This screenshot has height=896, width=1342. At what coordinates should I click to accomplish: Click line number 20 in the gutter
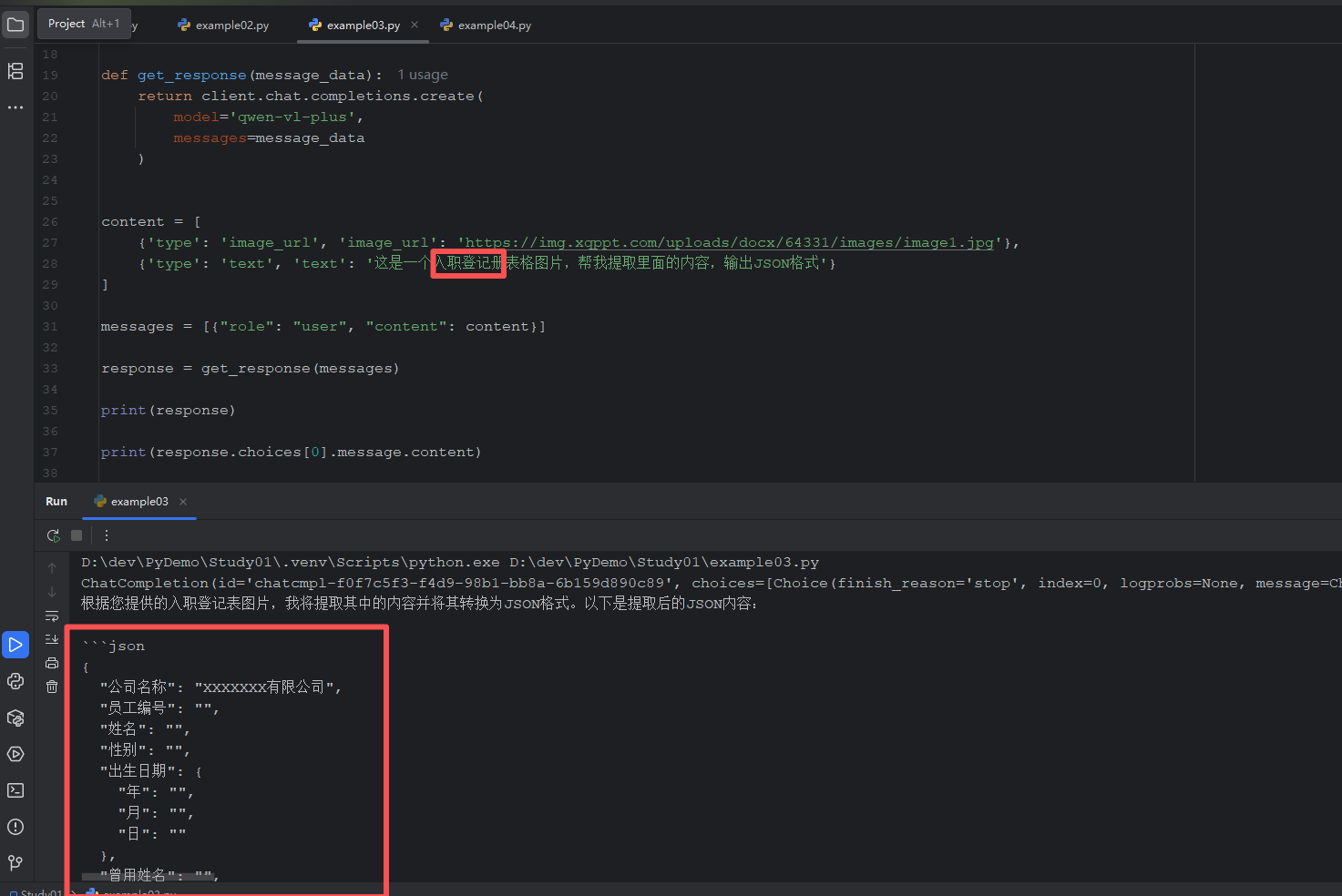pos(50,96)
